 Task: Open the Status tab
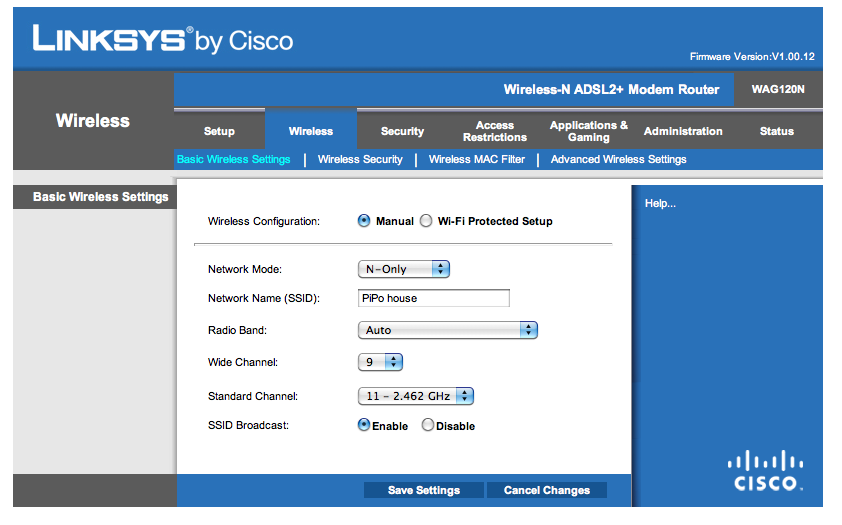(x=776, y=131)
